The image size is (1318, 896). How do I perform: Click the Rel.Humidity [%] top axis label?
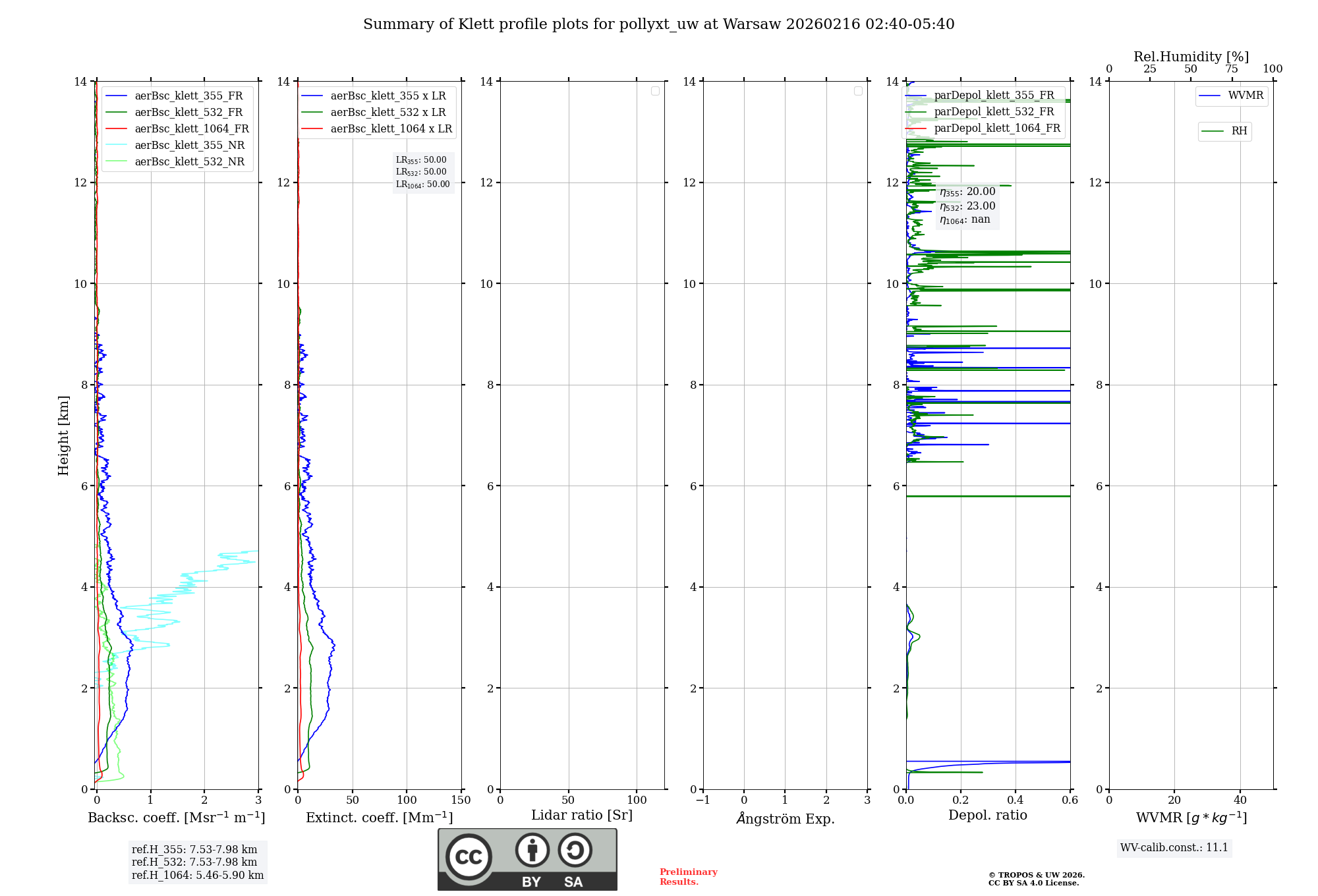point(1191,57)
